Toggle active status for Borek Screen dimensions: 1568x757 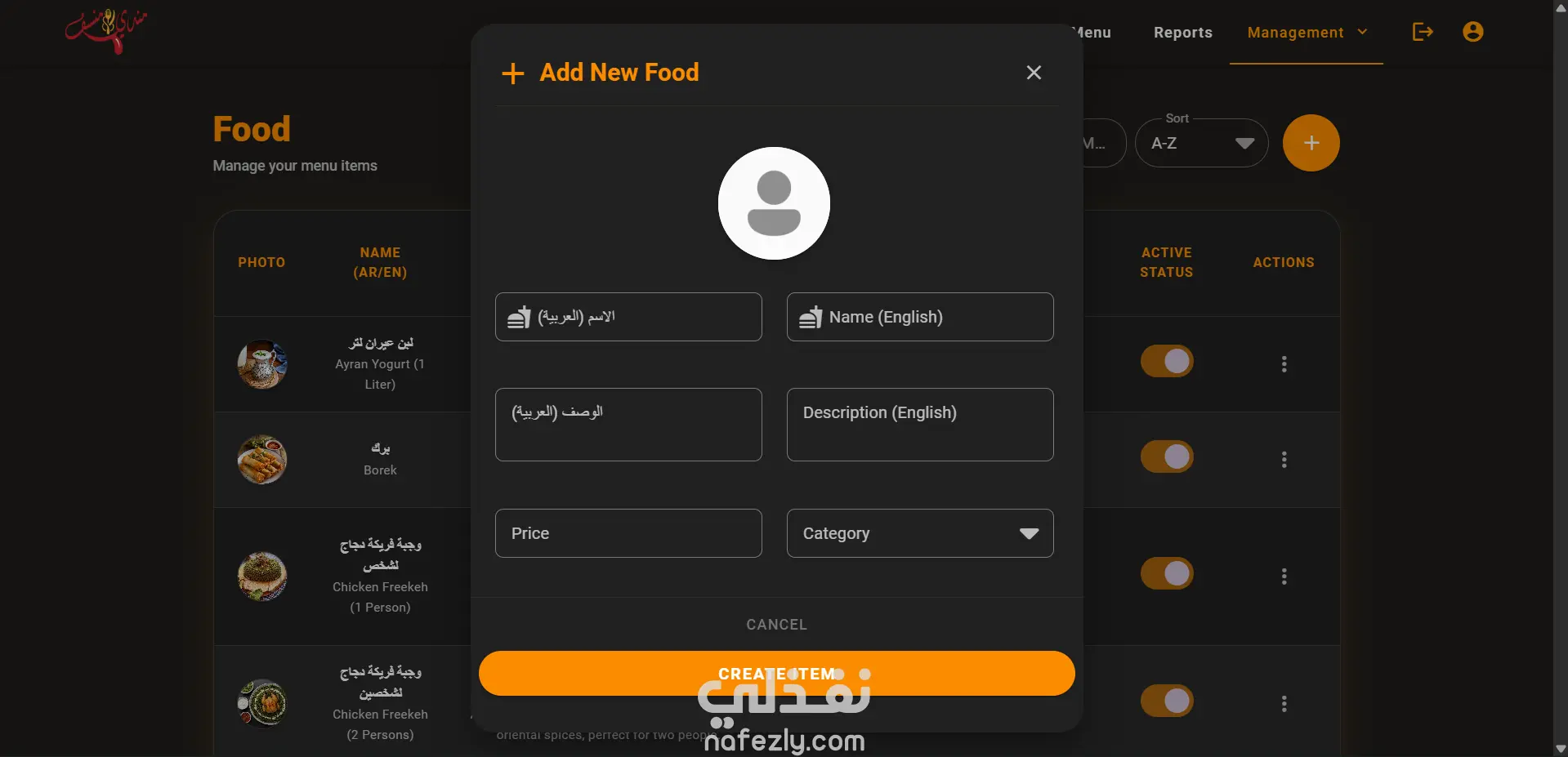pyautogui.click(x=1167, y=456)
